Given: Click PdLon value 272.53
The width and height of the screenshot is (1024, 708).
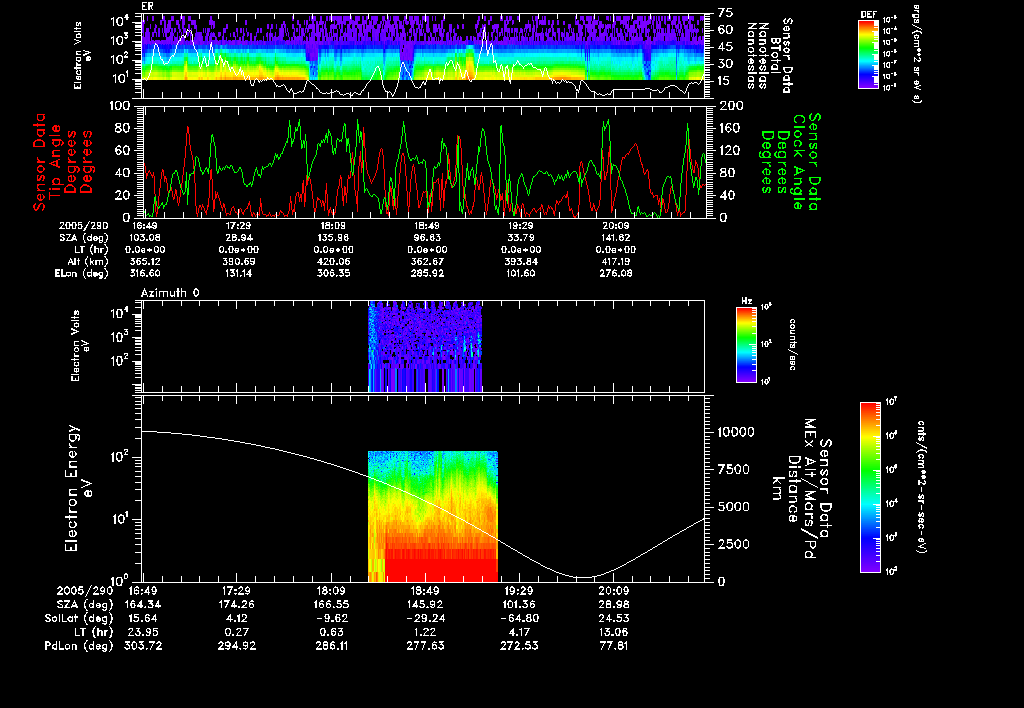Looking at the screenshot, I should pyautogui.click(x=519, y=647).
